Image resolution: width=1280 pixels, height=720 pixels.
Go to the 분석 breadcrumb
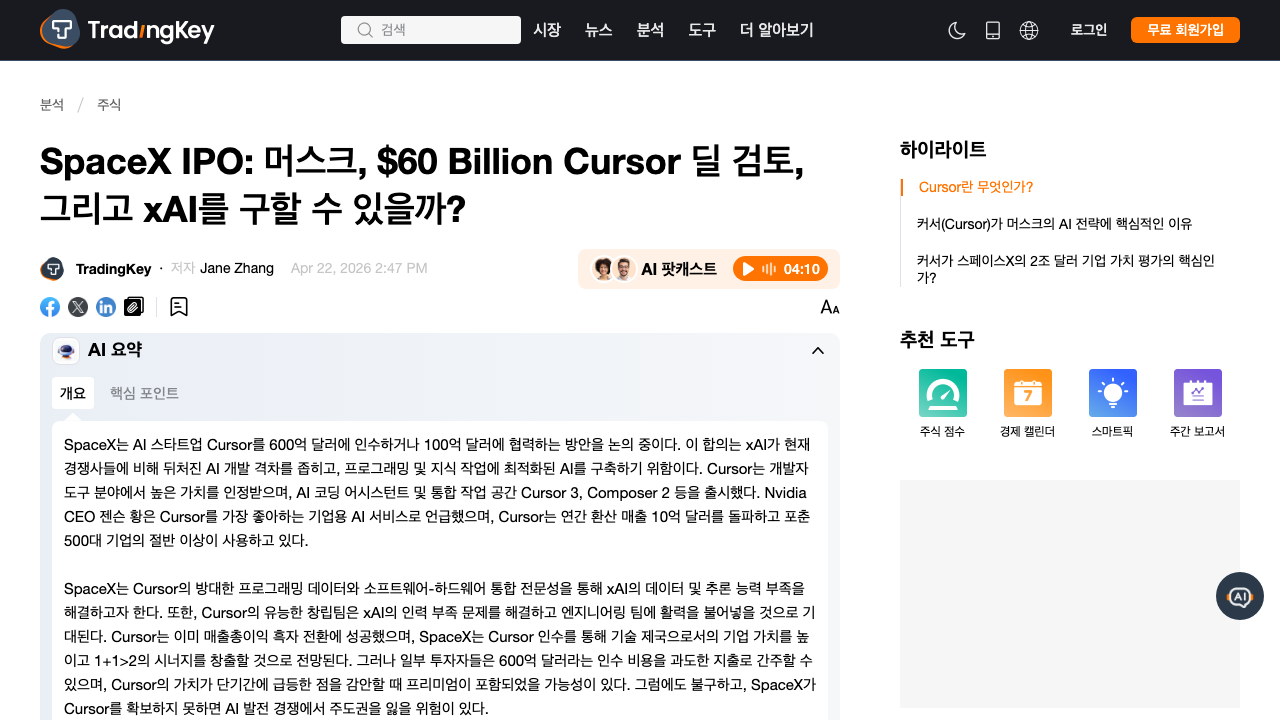(52, 105)
